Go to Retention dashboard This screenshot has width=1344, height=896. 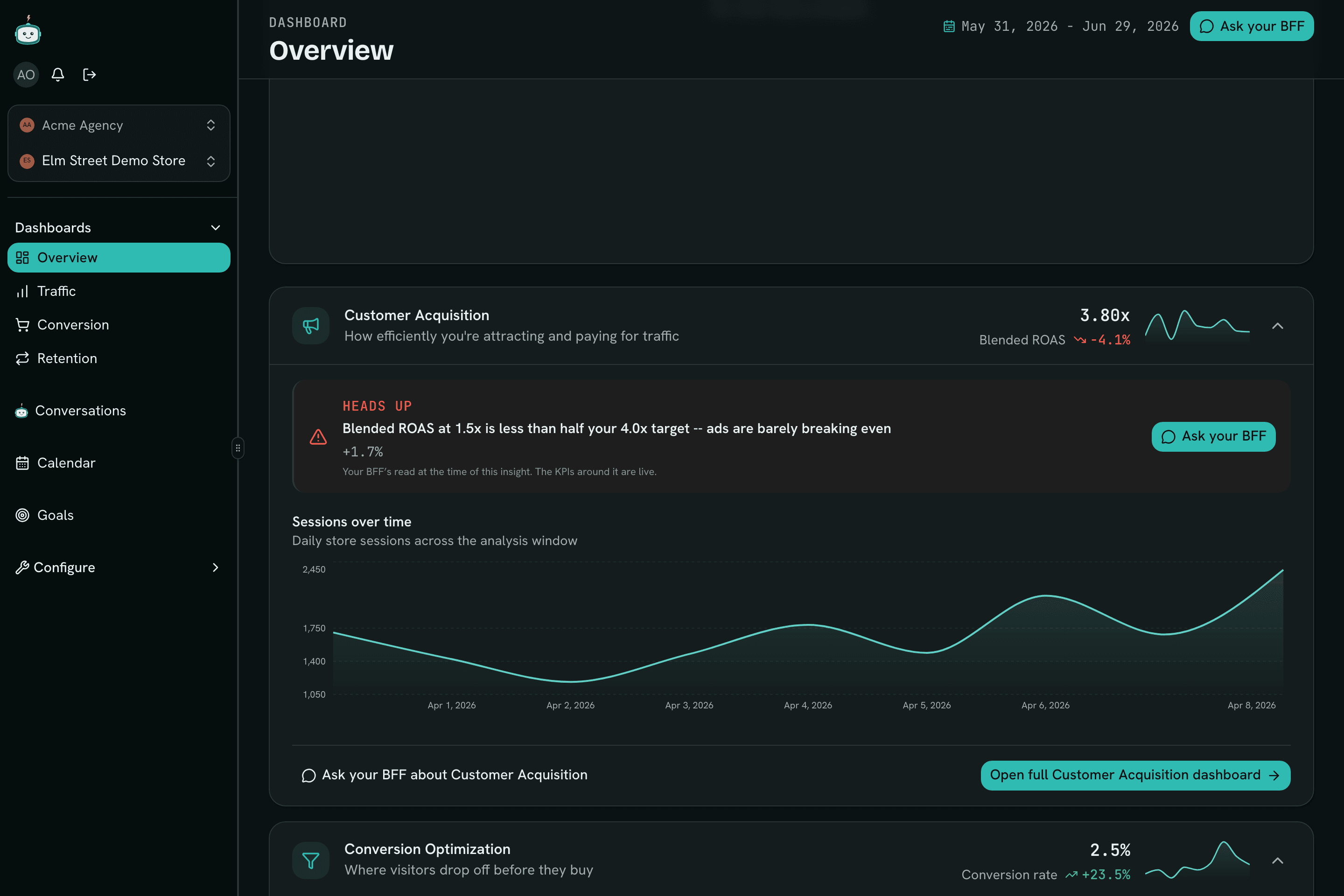point(119,358)
